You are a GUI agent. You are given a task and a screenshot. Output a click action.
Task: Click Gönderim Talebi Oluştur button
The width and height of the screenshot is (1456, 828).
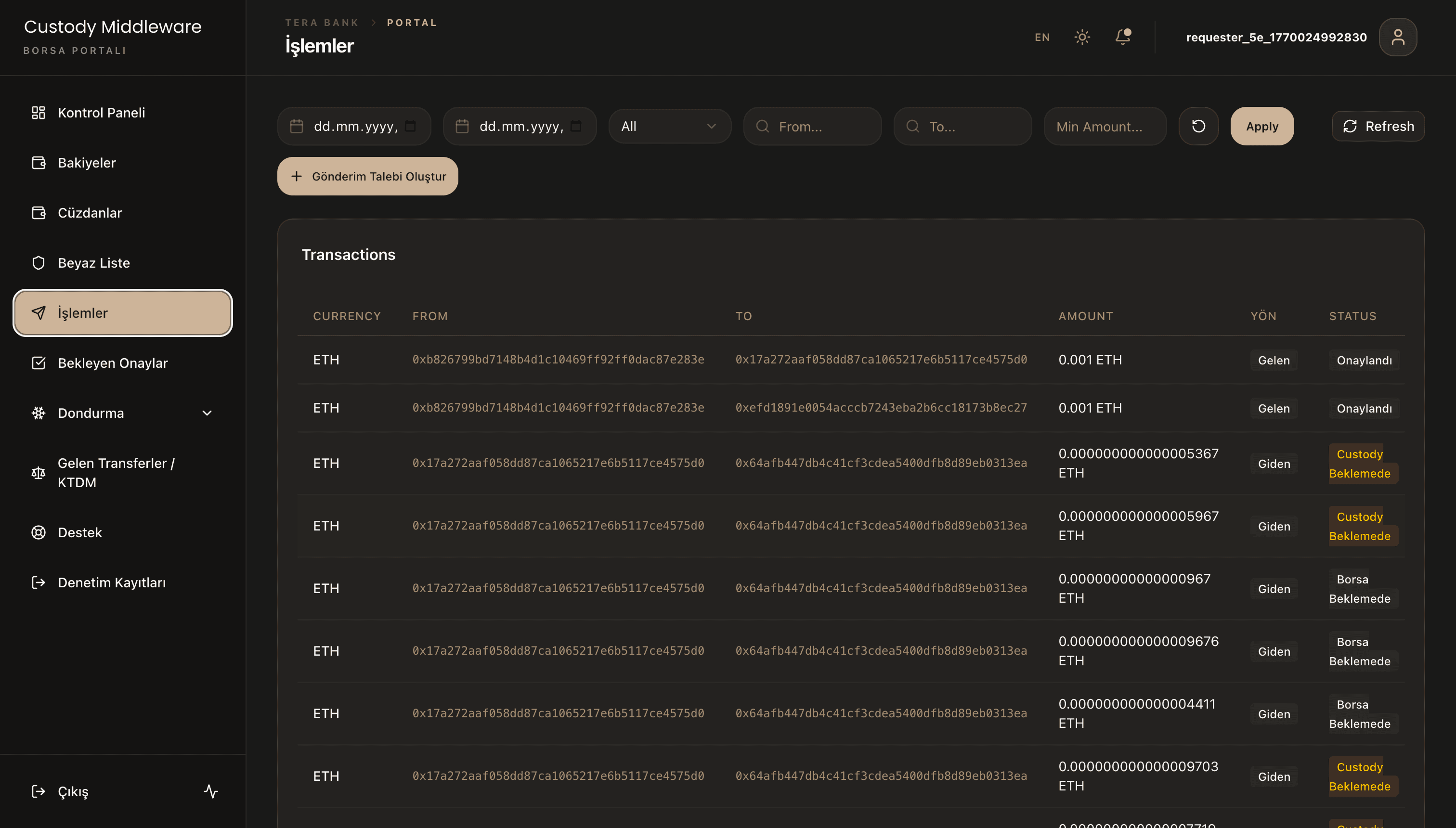pos(367,176)
